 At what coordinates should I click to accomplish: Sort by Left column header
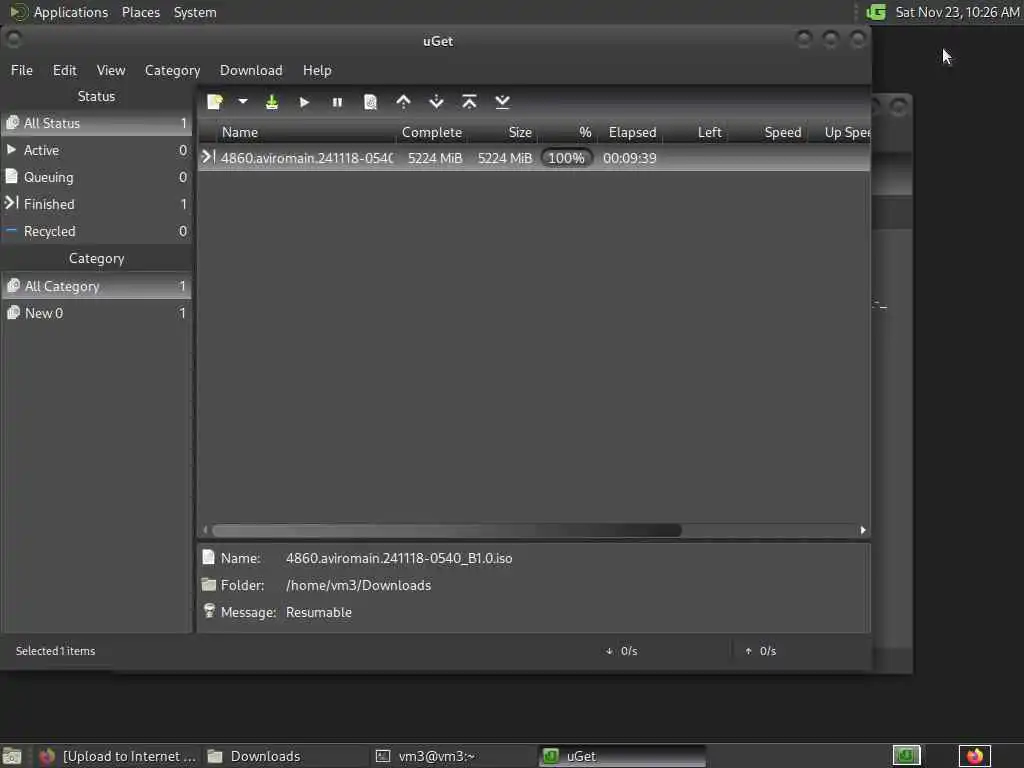tap(696, 132)
